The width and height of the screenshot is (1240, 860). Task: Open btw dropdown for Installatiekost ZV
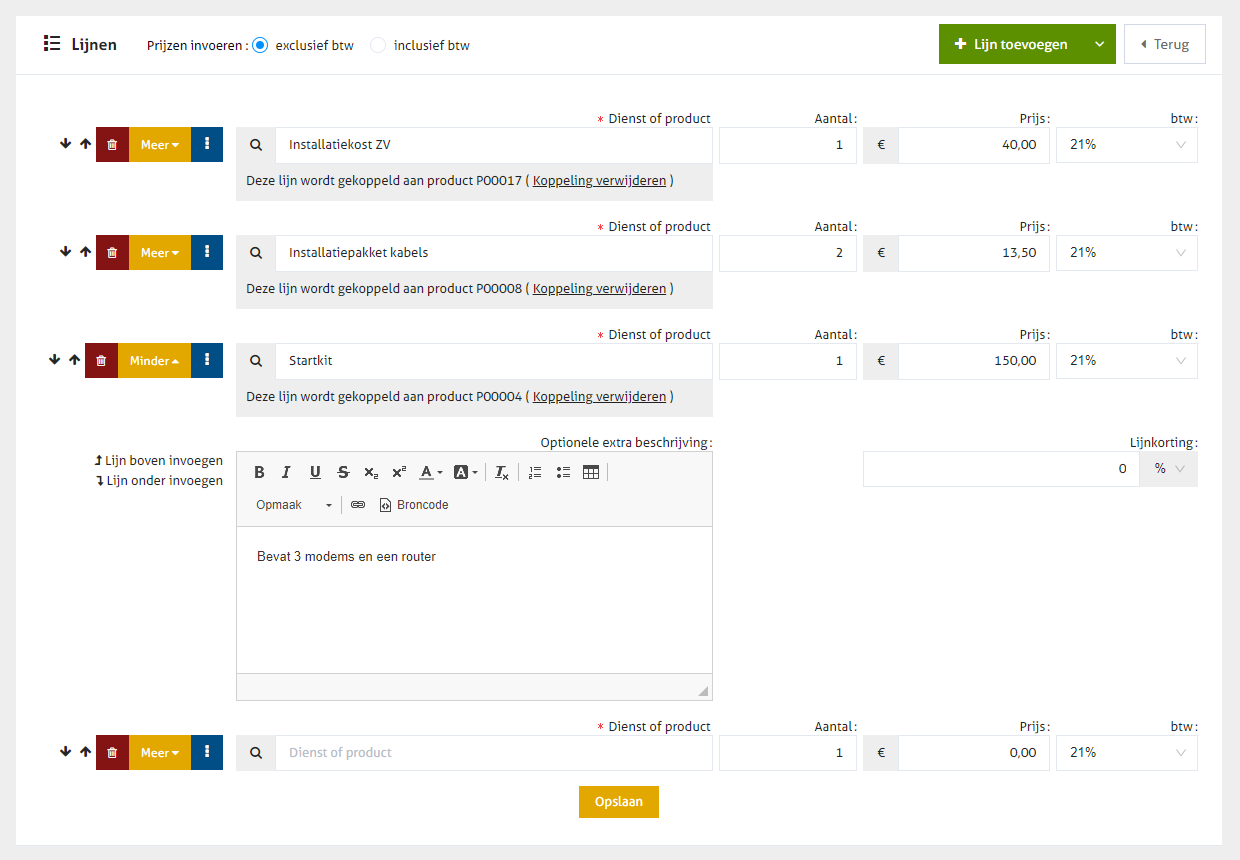tap(1126, 145)
